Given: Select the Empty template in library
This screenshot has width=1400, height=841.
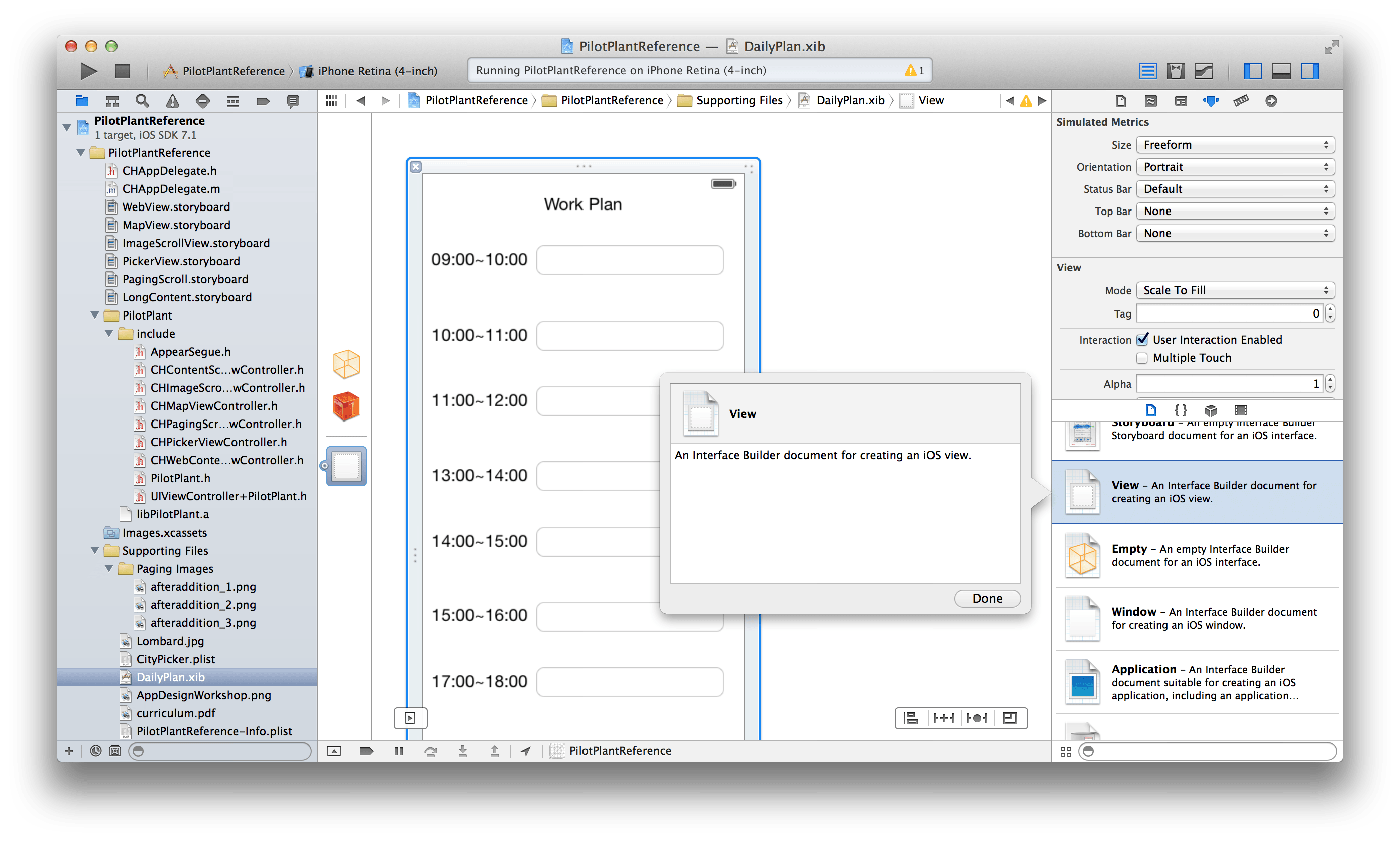Looking at the screenshot, I should point(1196,555).
